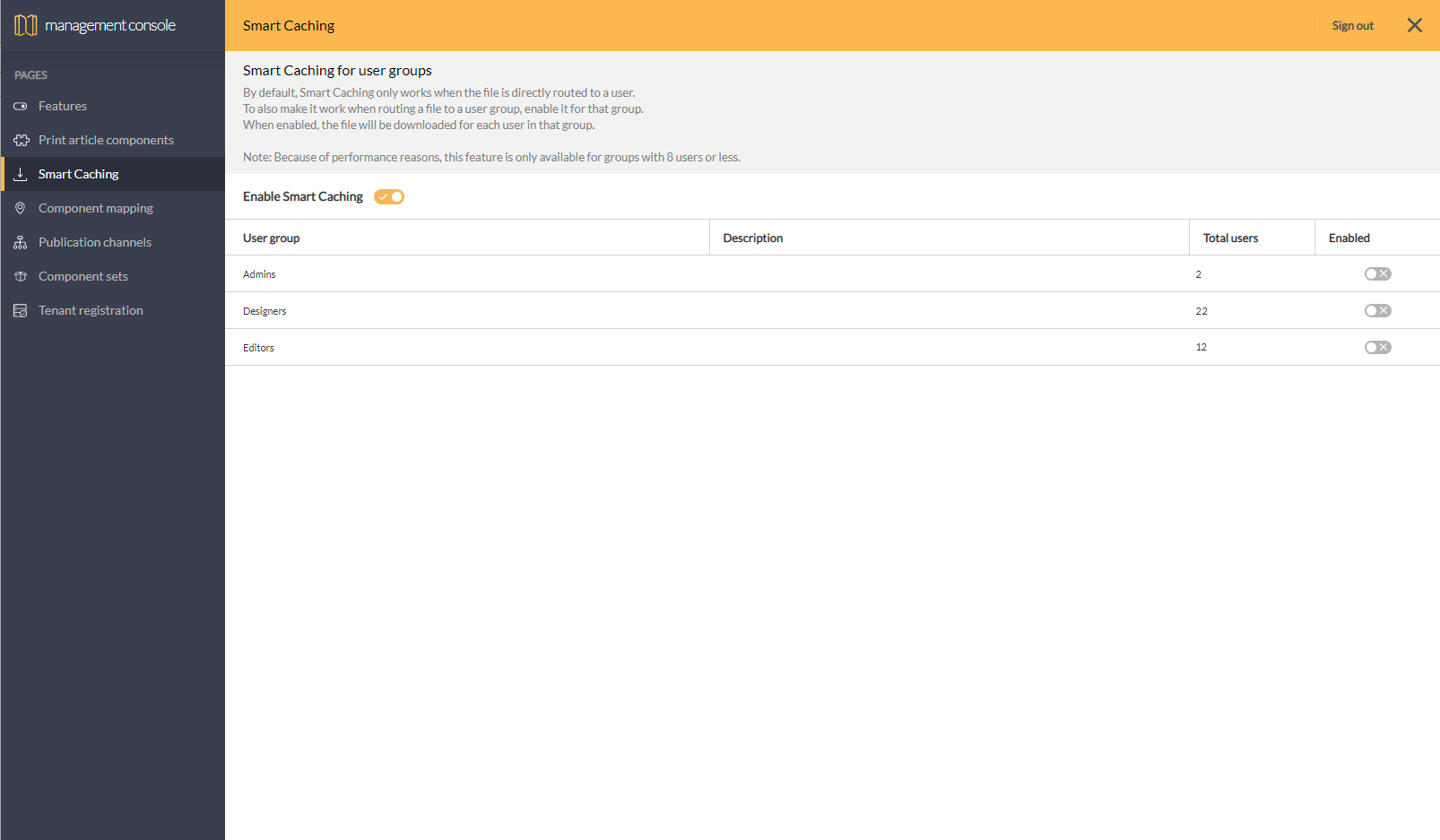Toggle Smart Caching for Designers group
The image size is (1440, 840).
1378,311
